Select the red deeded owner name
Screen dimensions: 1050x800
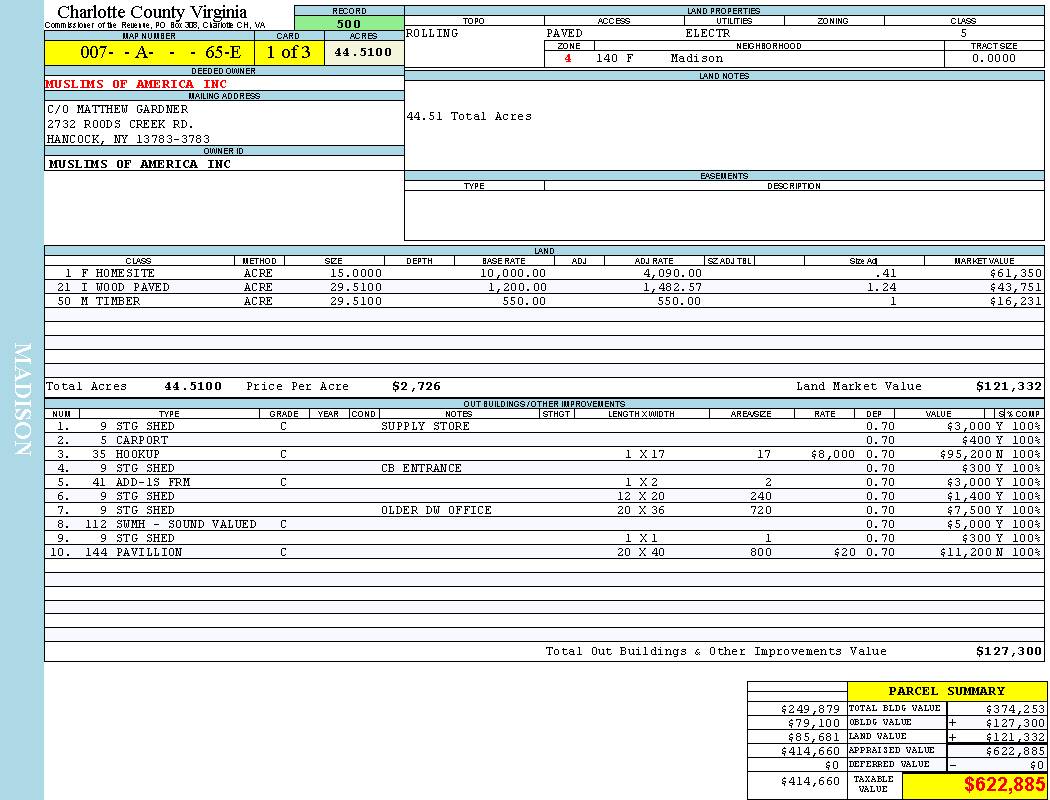[x=138, y=84]
